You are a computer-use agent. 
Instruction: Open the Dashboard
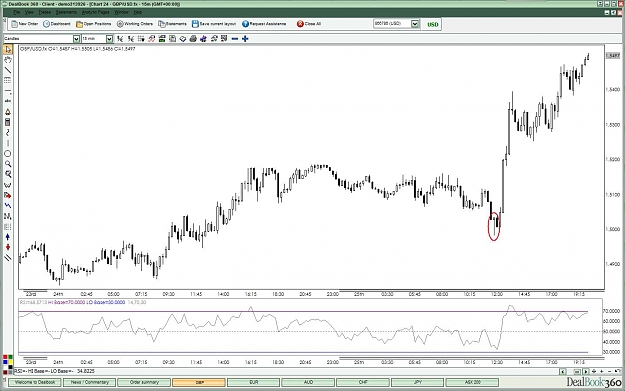57,24
